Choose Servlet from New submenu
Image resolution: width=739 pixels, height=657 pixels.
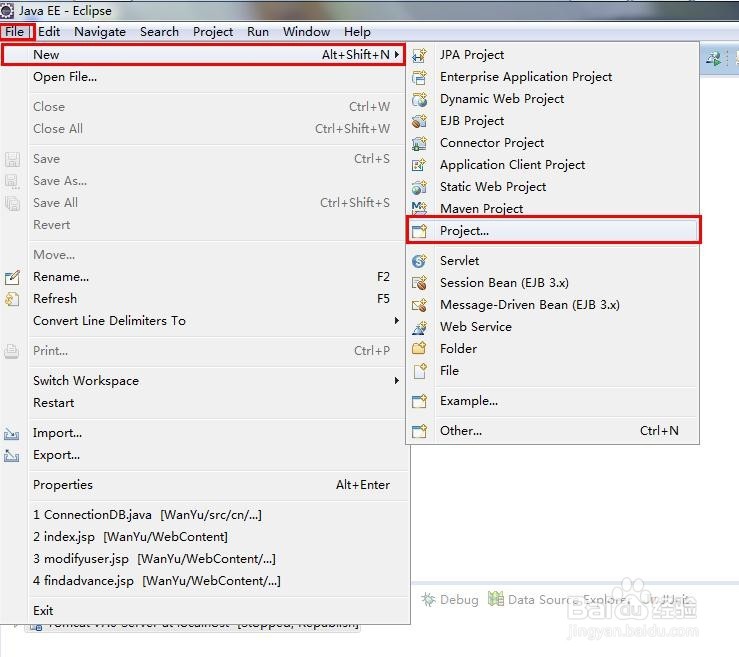[552, 261]
